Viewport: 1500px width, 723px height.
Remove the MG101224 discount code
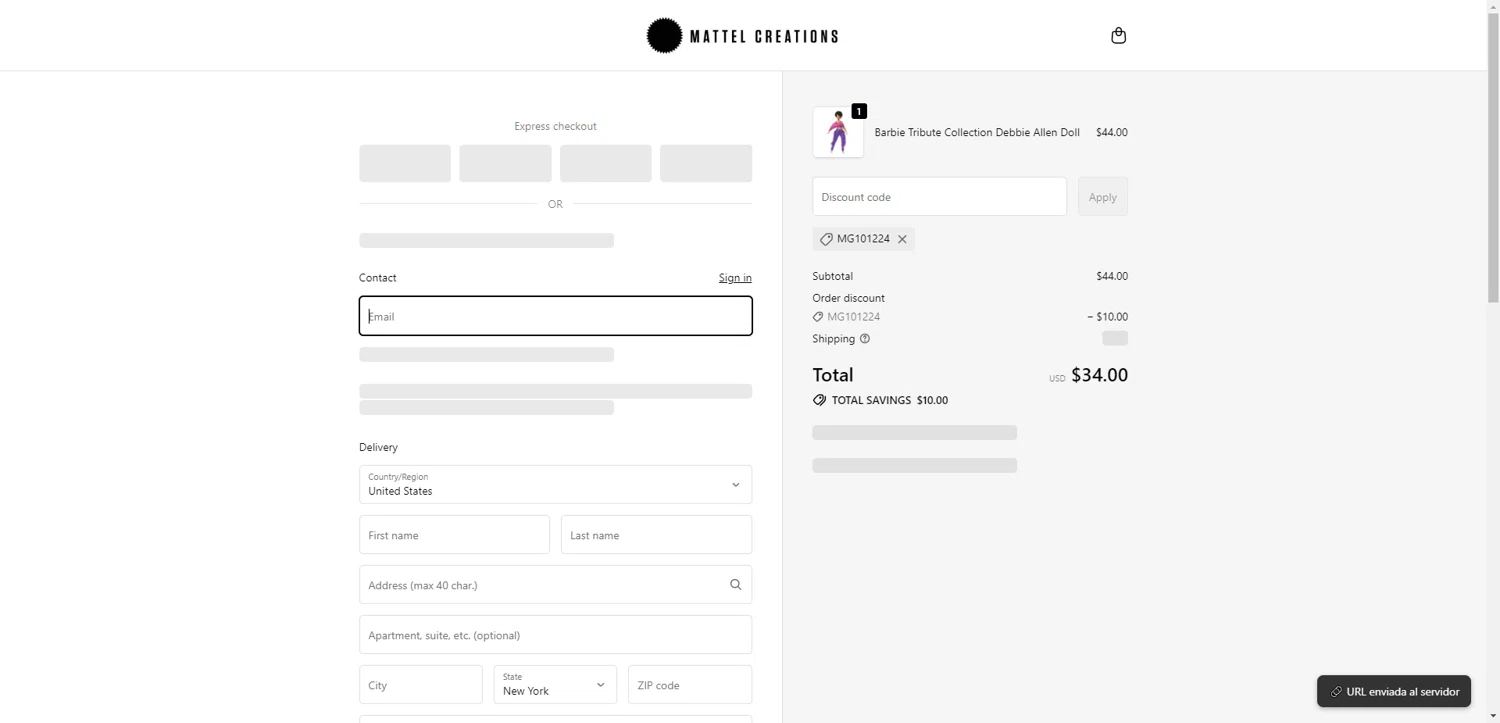(902, 239)
